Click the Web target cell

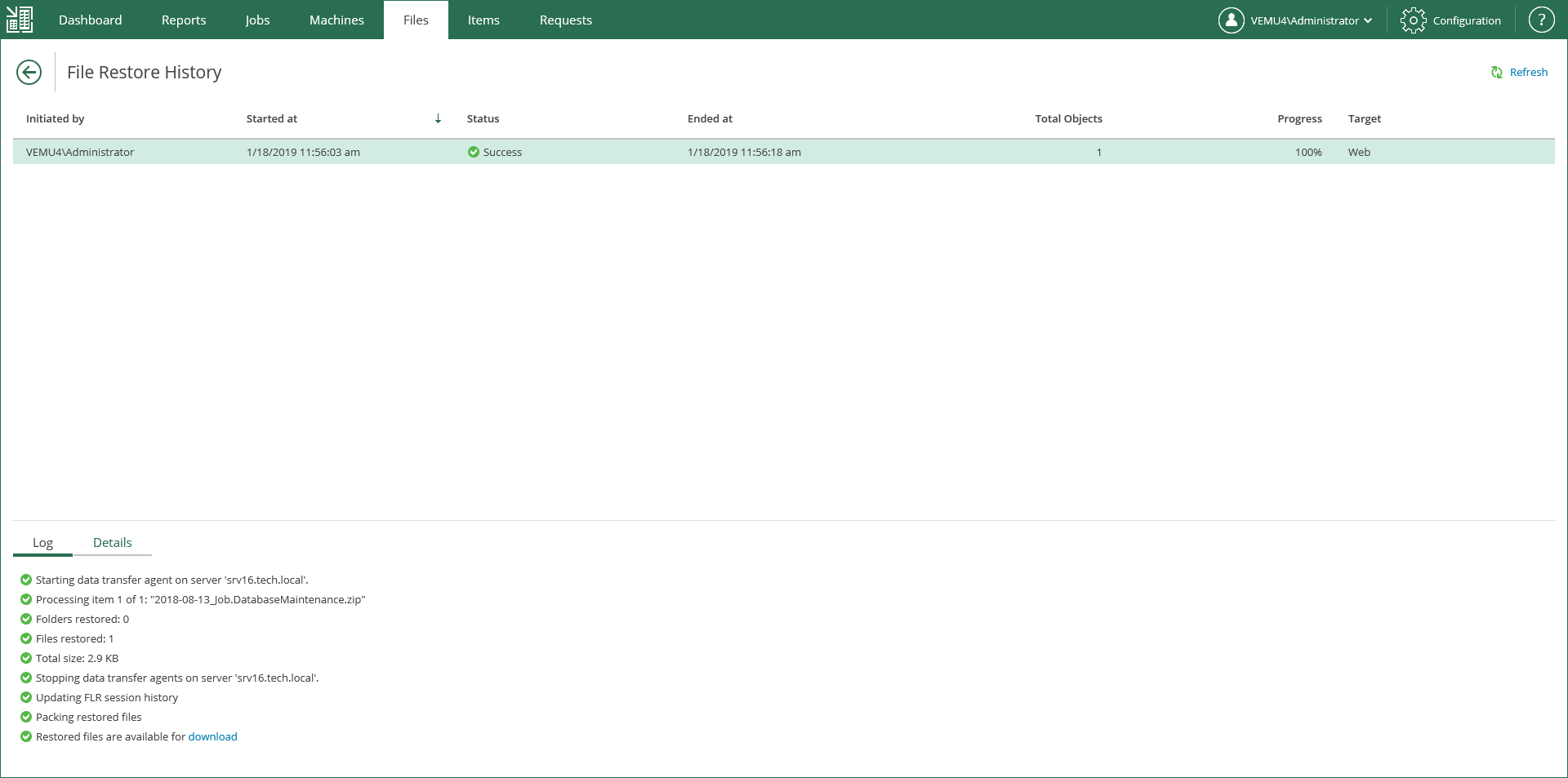point(1359,152)
